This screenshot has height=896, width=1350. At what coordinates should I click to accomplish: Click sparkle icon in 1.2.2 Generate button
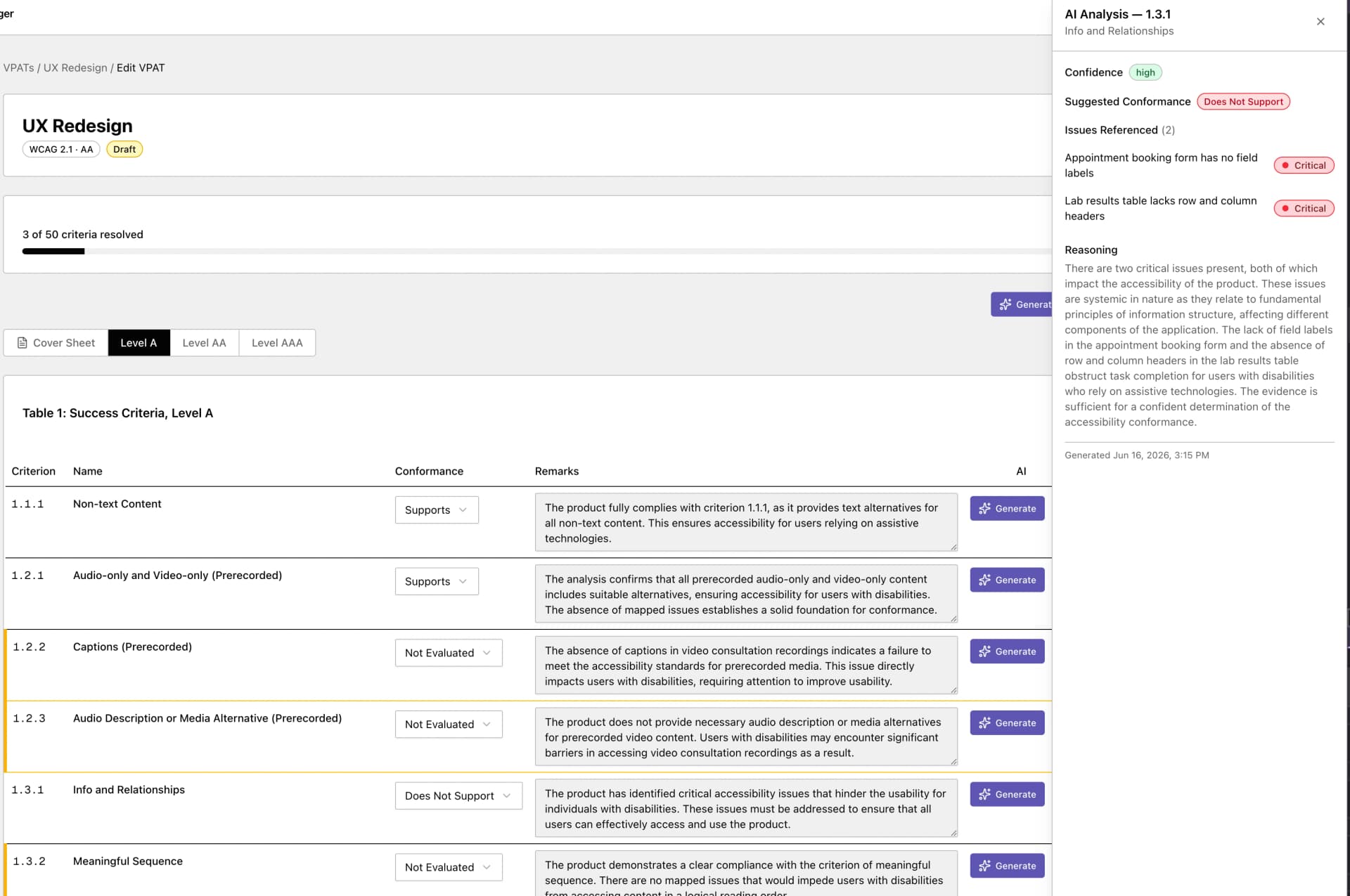click(x=984, y=652)
